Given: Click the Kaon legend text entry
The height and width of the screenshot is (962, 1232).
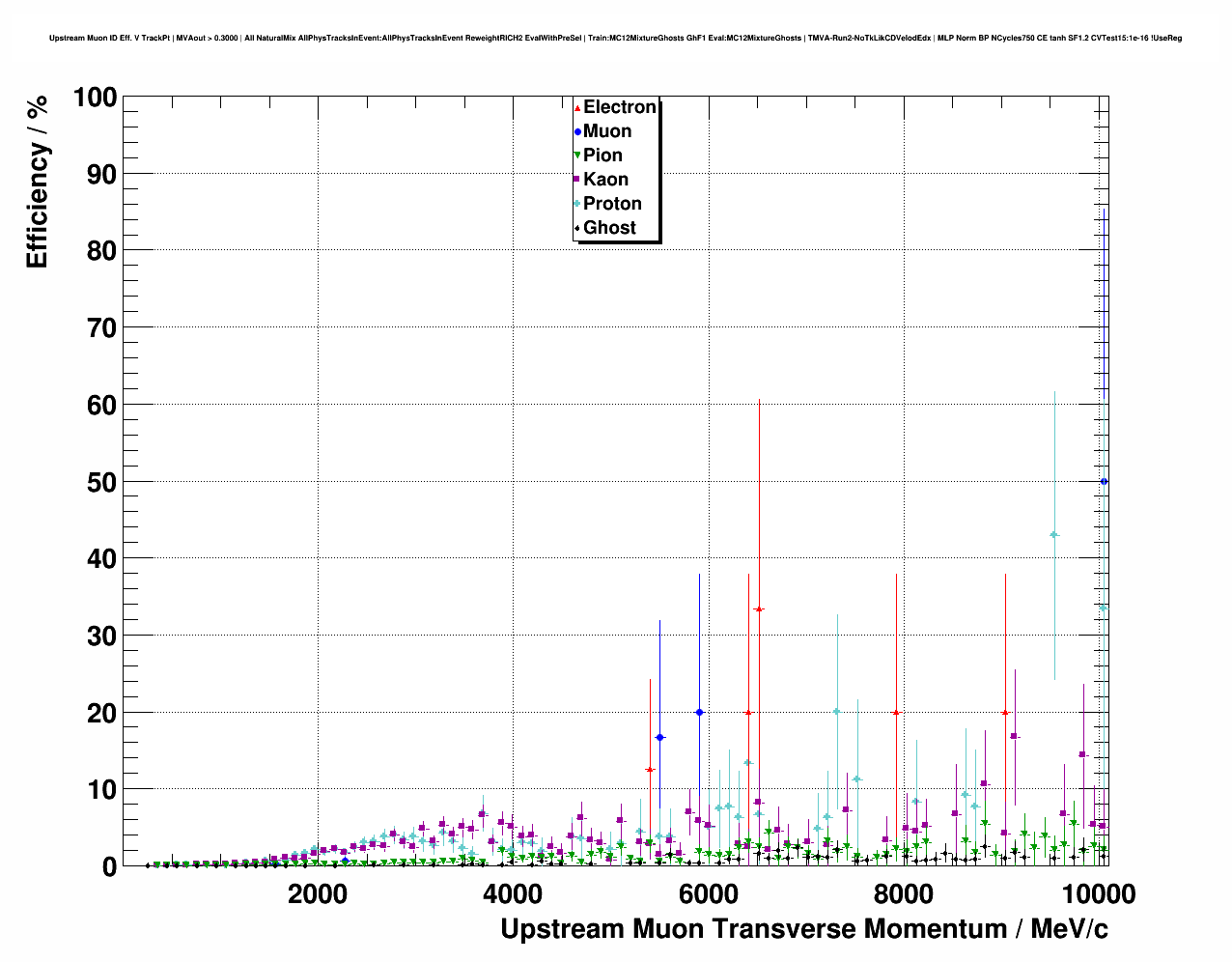Looking at the screenshot, I should tap(605, 180).
